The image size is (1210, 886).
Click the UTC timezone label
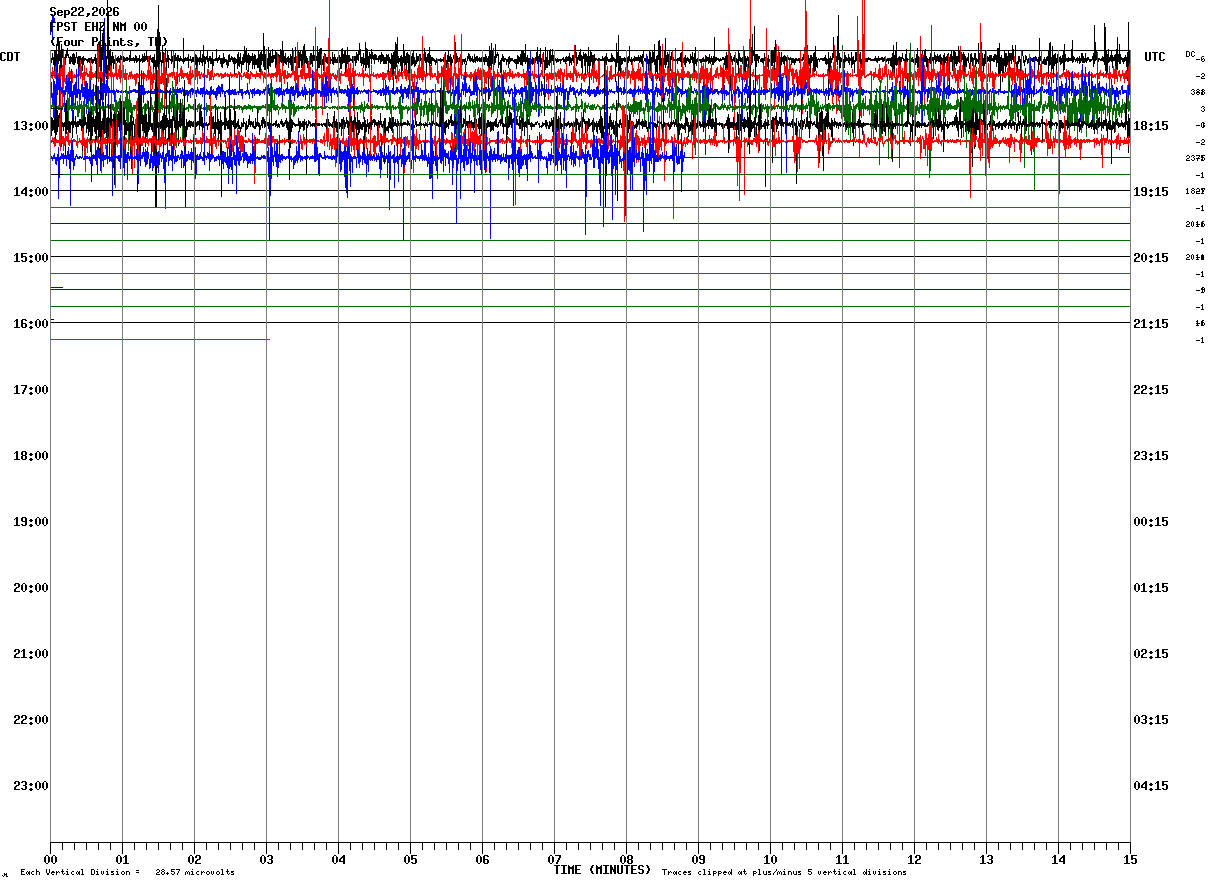click(x=1155, y=57)
